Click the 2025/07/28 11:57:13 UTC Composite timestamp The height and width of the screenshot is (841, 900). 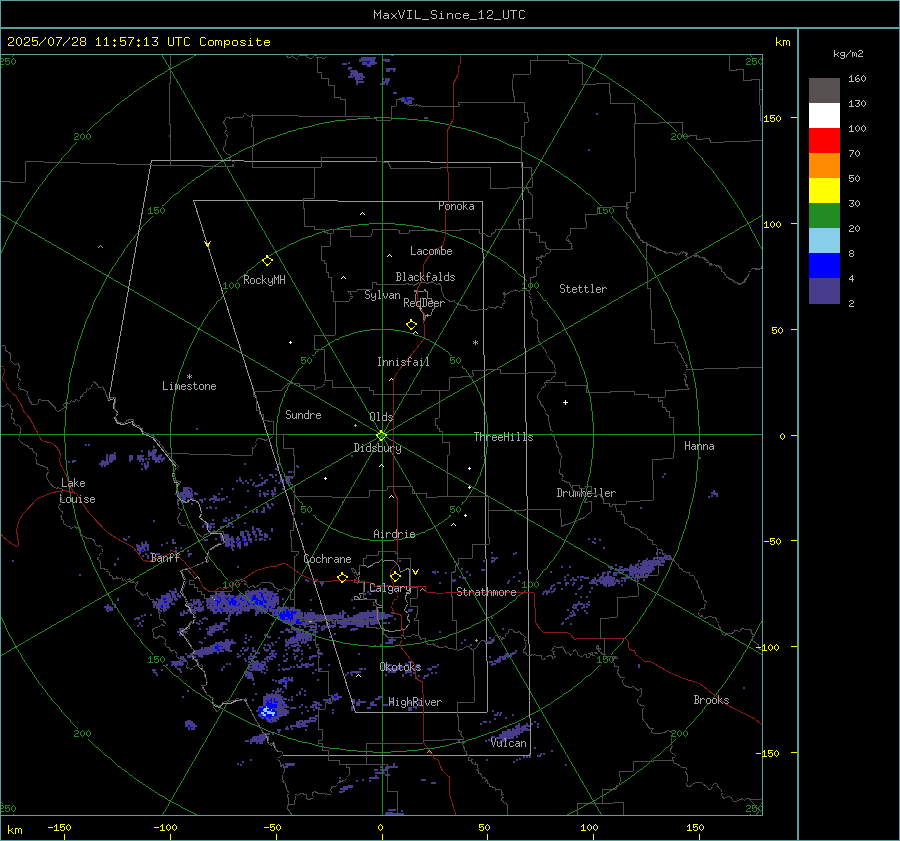click(x=138, y=42)
